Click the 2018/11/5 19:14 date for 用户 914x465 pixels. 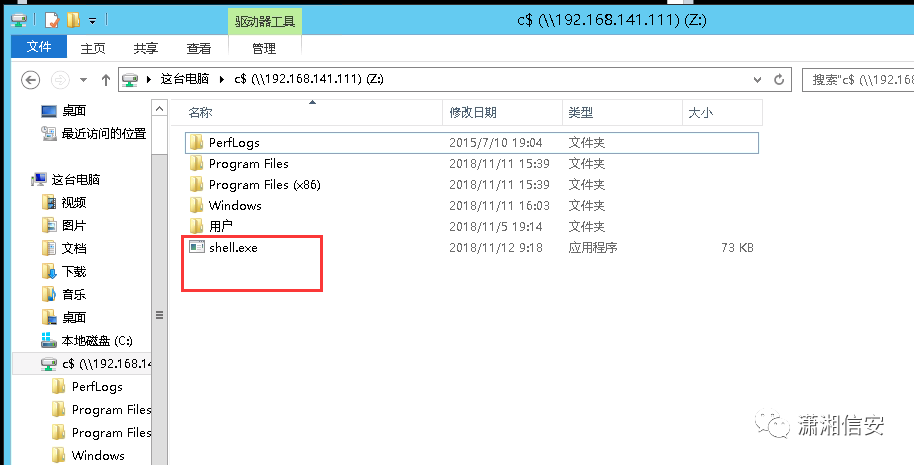[x=495, y=227]
